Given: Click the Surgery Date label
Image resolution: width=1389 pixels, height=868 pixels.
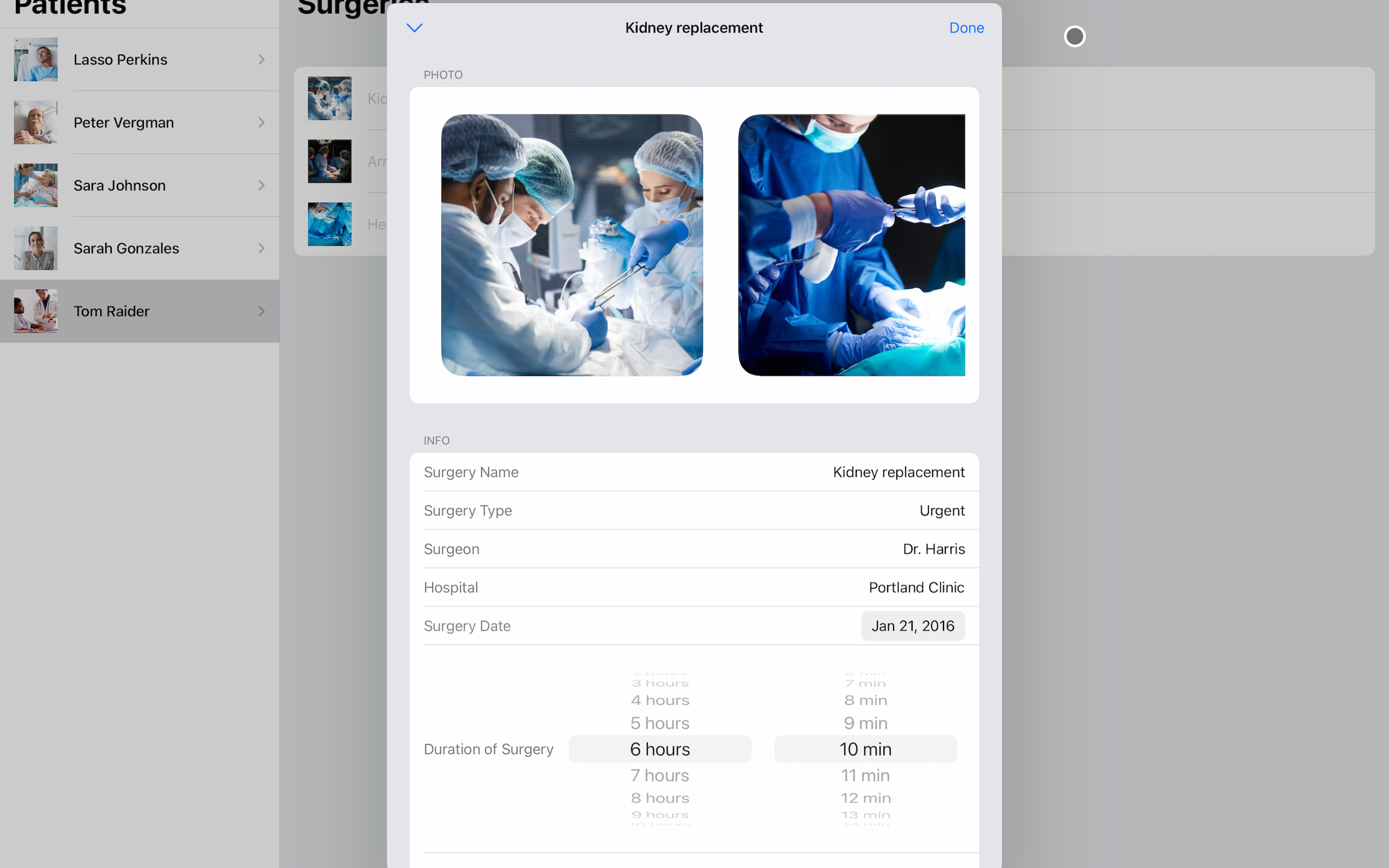Looking at the screenshot, I should click(x=467, y=626).
